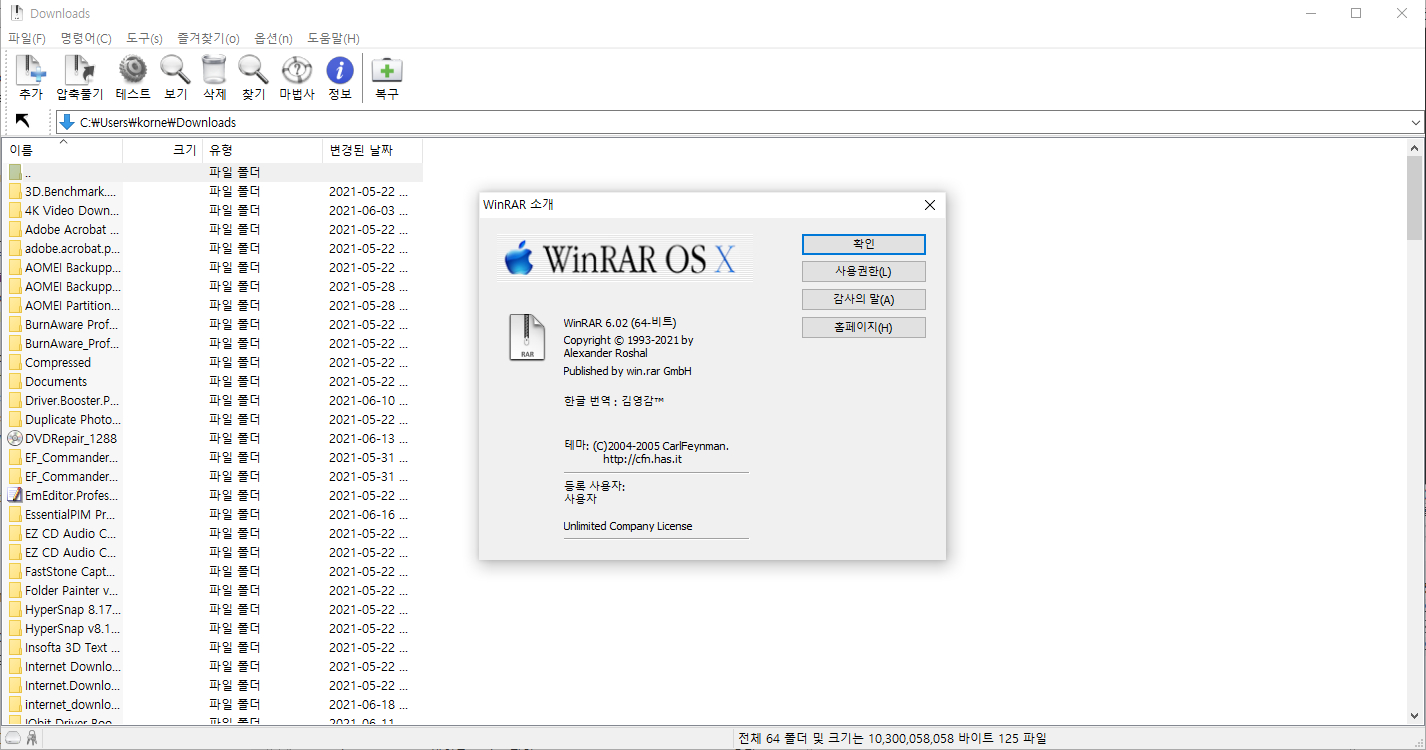Select the parent folder '..' row
Screen dimensions: 1426x750
[x=212, y=173]
